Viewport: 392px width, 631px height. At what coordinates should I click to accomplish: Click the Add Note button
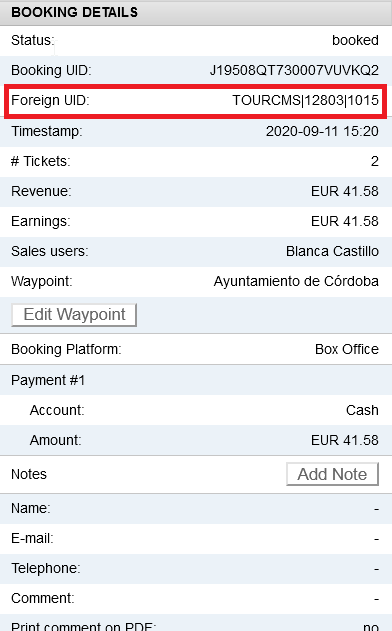coord(332,474)
